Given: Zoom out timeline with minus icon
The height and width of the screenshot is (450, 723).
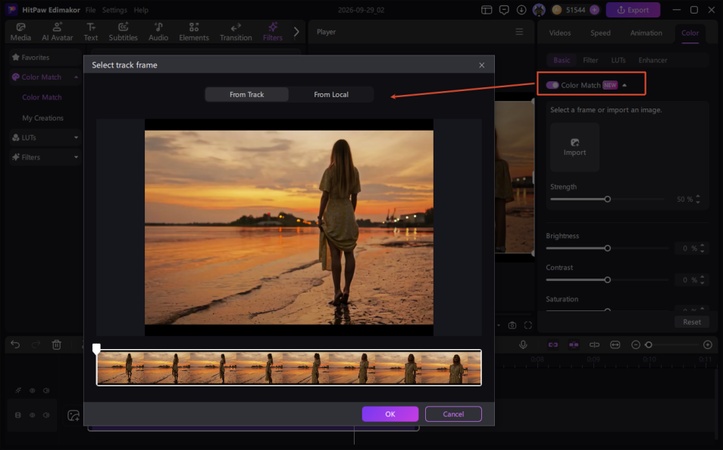Looking at the screenshot, I should pos(635,345).
